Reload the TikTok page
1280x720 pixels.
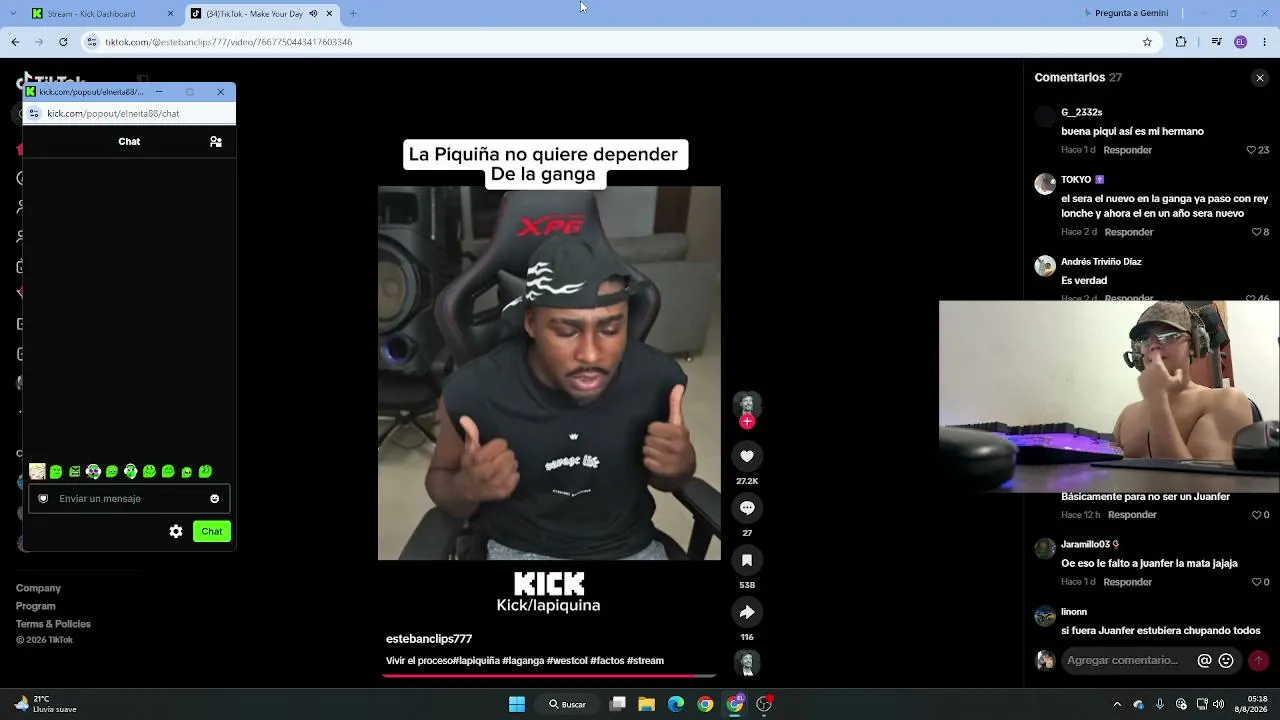(x=63, y=42)
